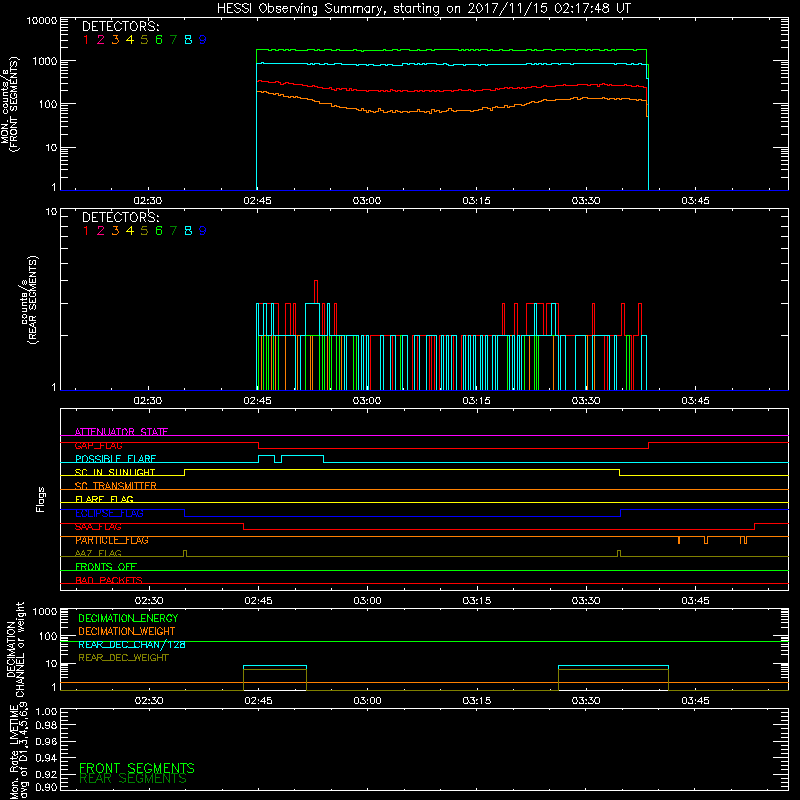Click the PARTICLE_FLAG label

point(112,540)
